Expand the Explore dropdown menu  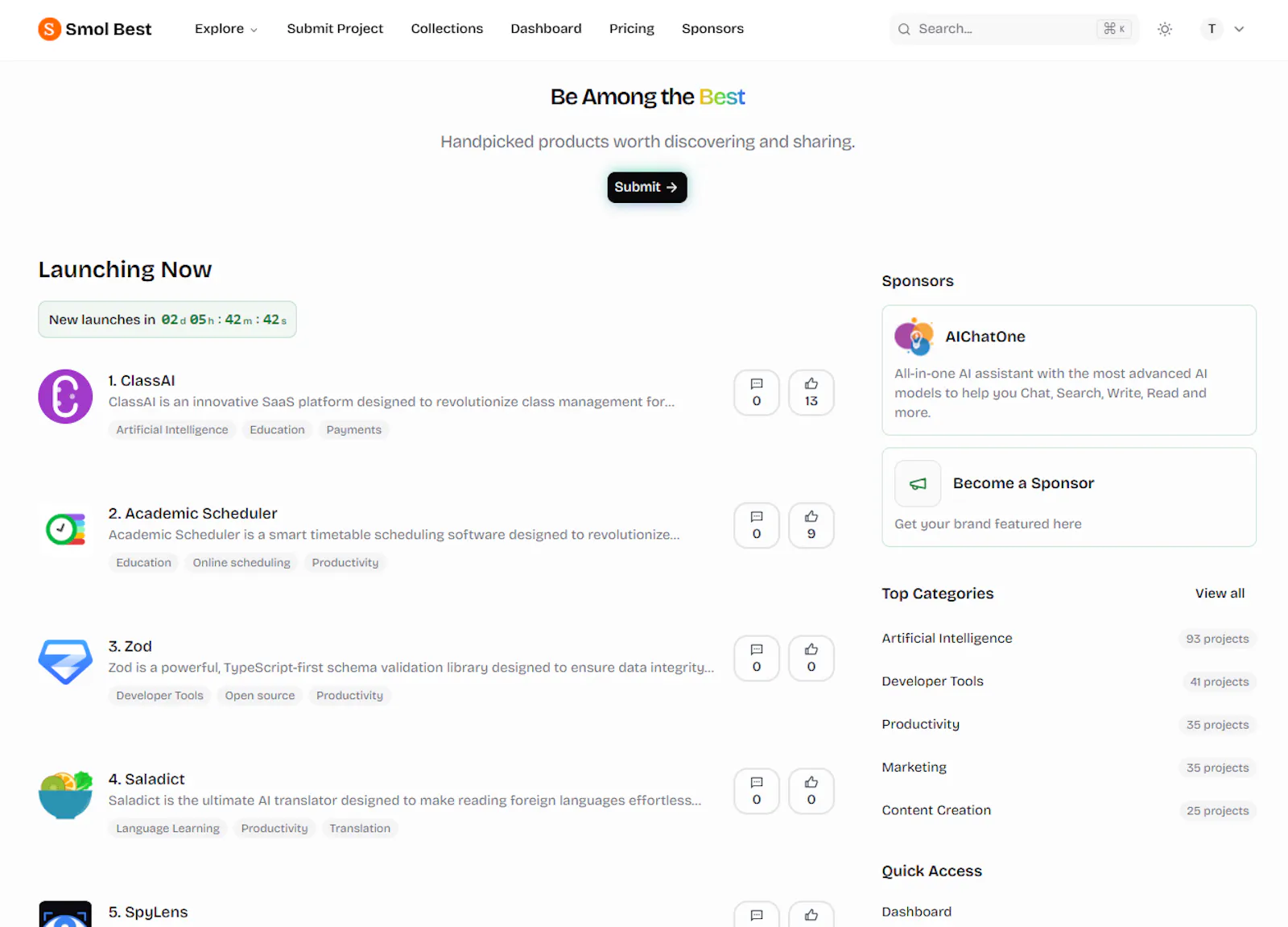click(226, 29)
